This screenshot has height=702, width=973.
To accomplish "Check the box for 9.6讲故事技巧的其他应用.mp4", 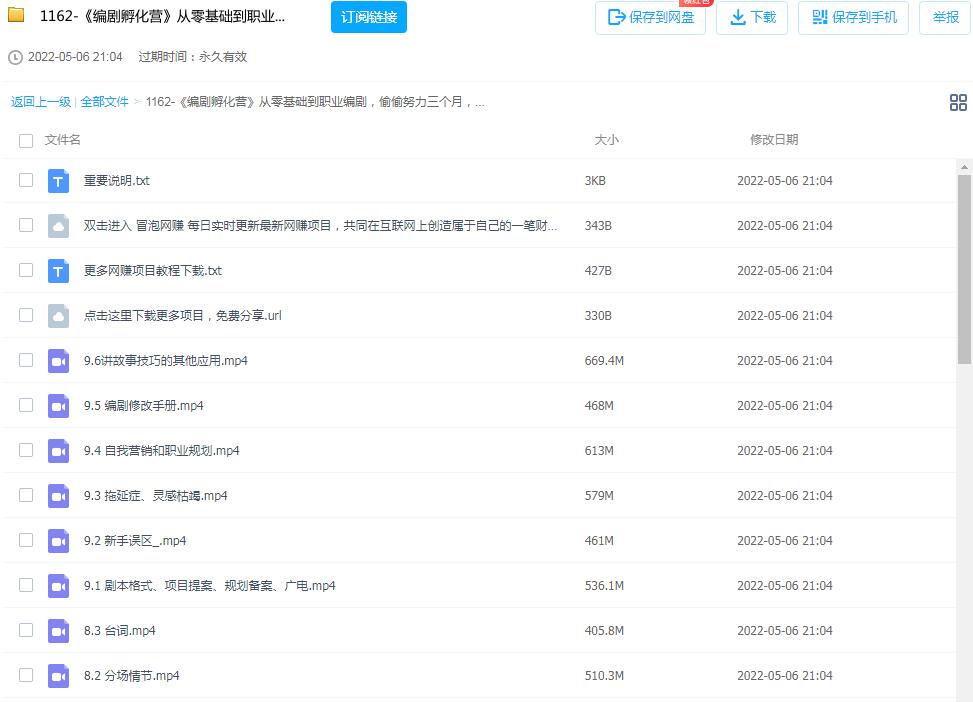I will (26, 360).
